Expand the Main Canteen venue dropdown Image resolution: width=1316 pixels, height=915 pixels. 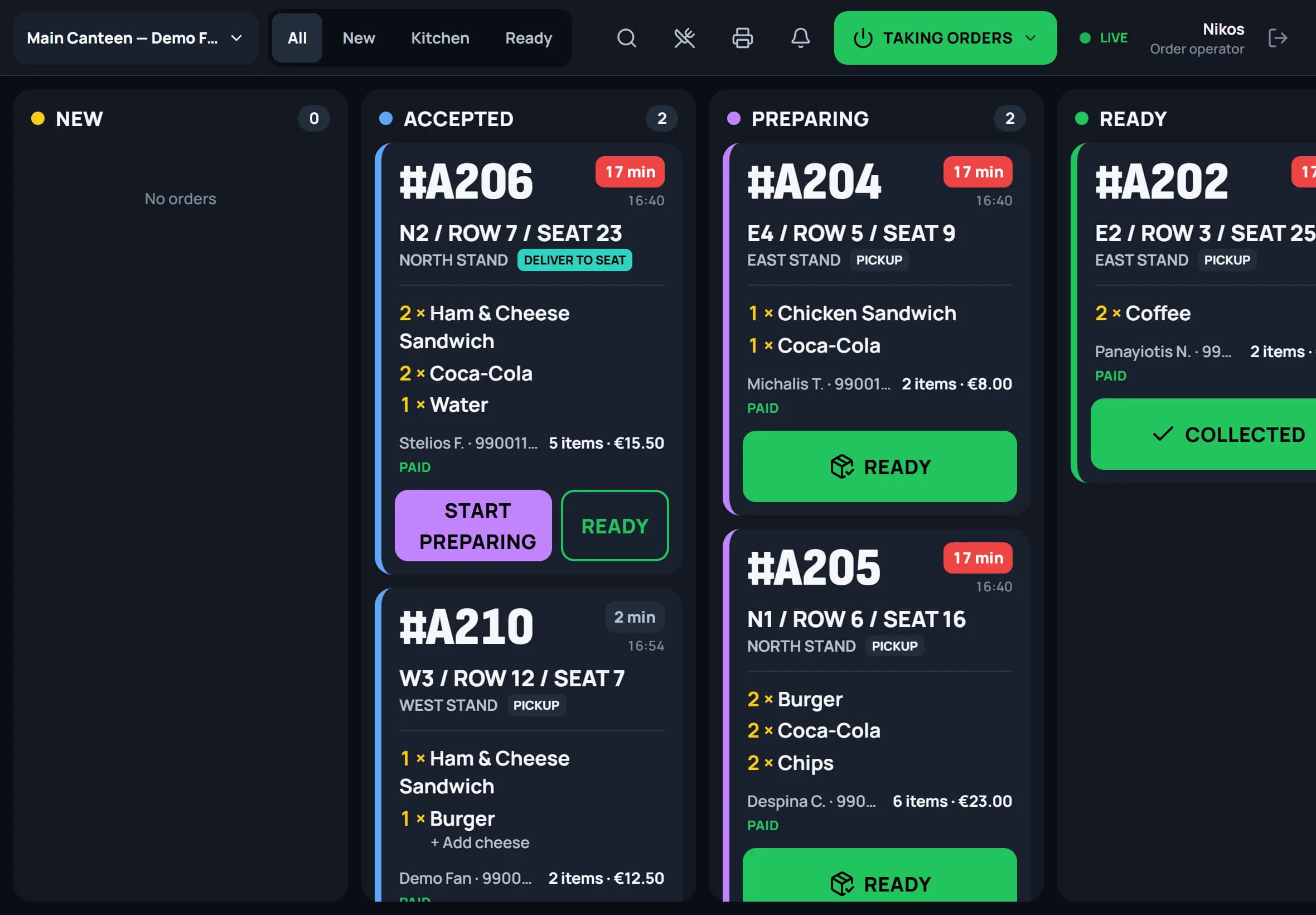tap(136, 38)
